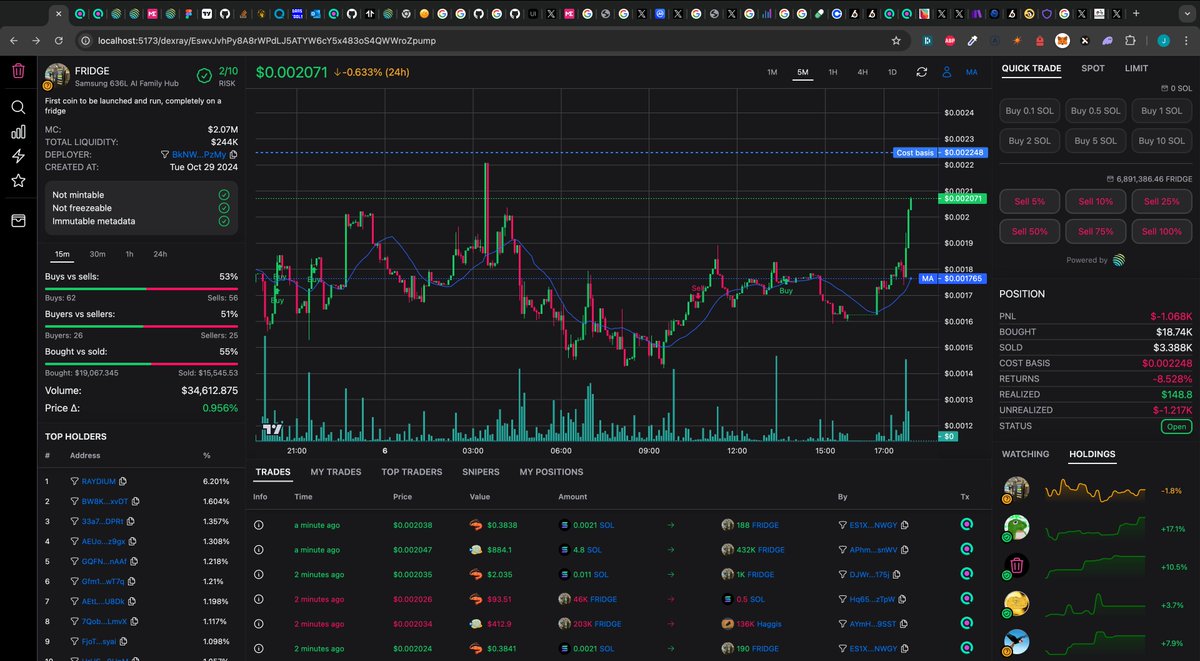
Task: Open the SNIPERS tab
Action: click(481, 472)
